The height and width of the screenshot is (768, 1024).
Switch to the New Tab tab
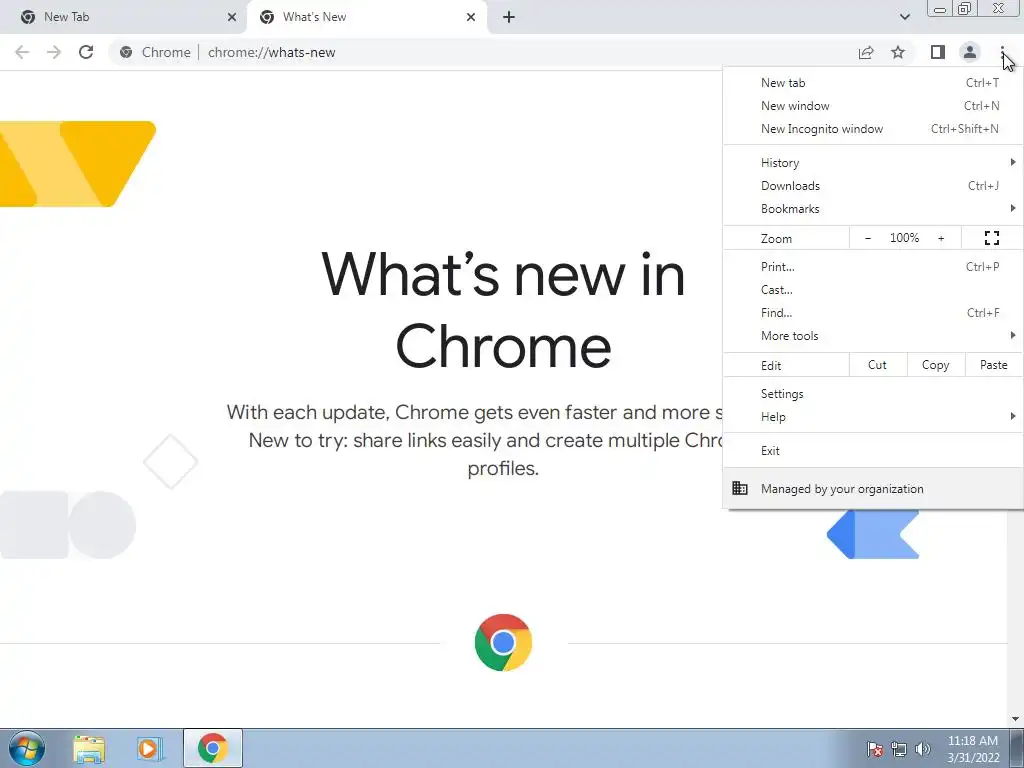124,17
